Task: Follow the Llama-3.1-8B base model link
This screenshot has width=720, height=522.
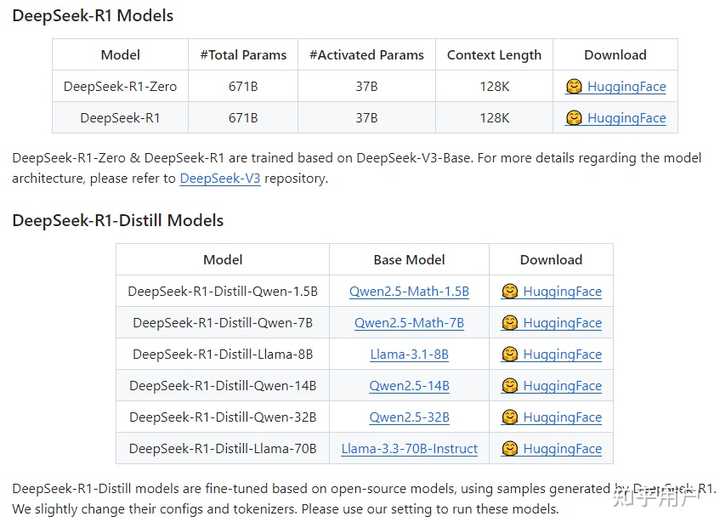Action: coord(409,354)
